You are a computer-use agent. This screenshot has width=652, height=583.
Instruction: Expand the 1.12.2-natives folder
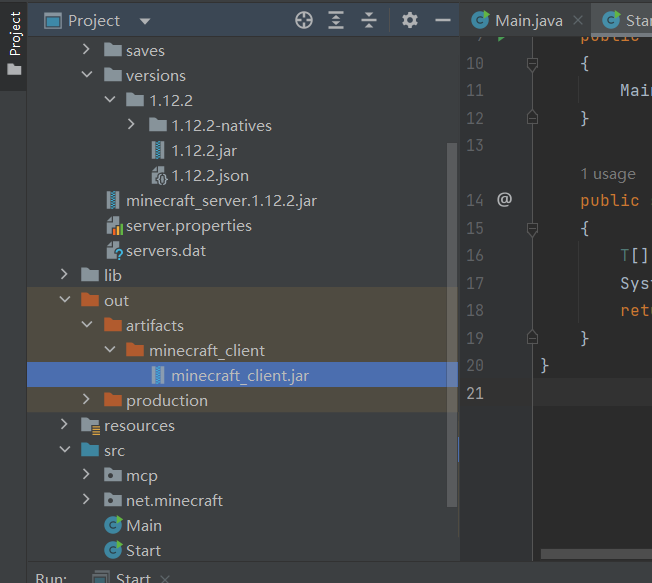pyautogui.click(x=131, y=124)
